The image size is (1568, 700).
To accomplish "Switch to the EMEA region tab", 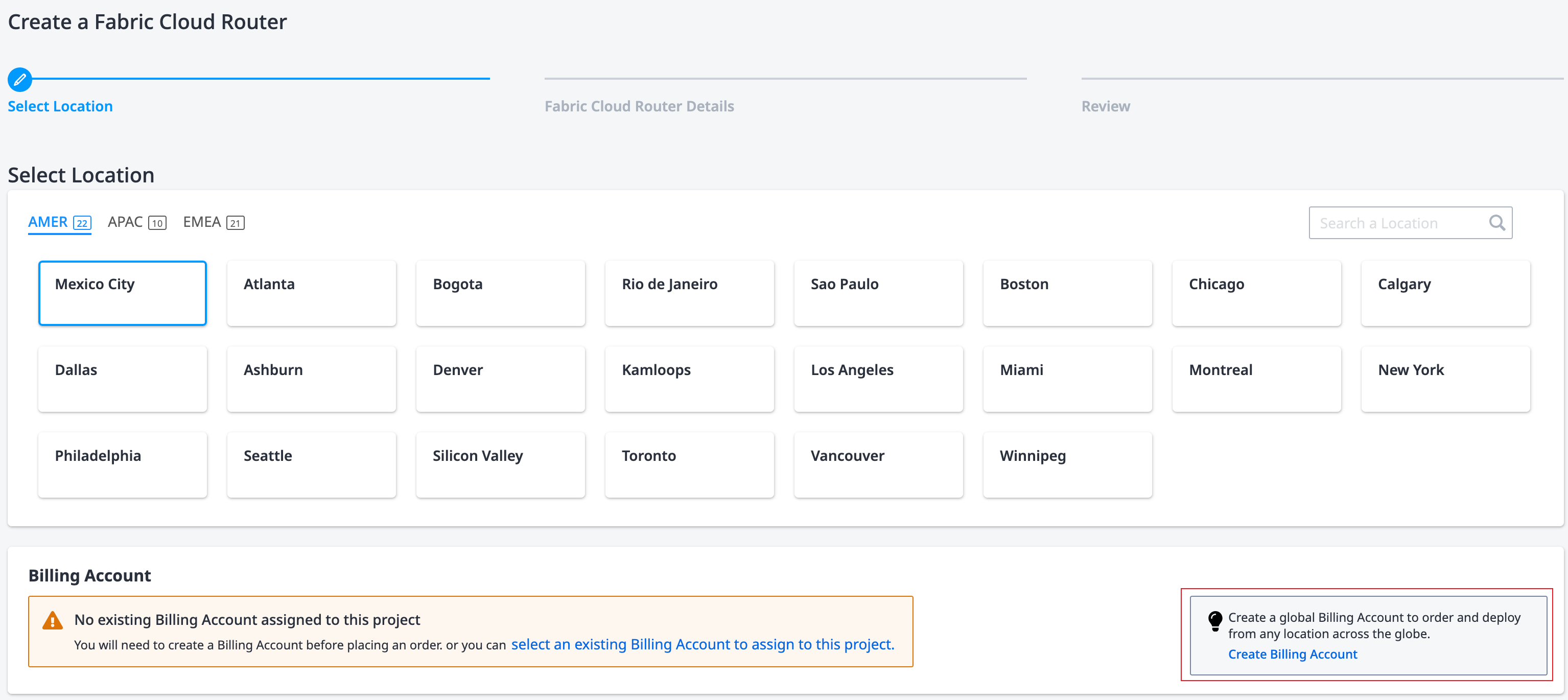I will point(213,222).
